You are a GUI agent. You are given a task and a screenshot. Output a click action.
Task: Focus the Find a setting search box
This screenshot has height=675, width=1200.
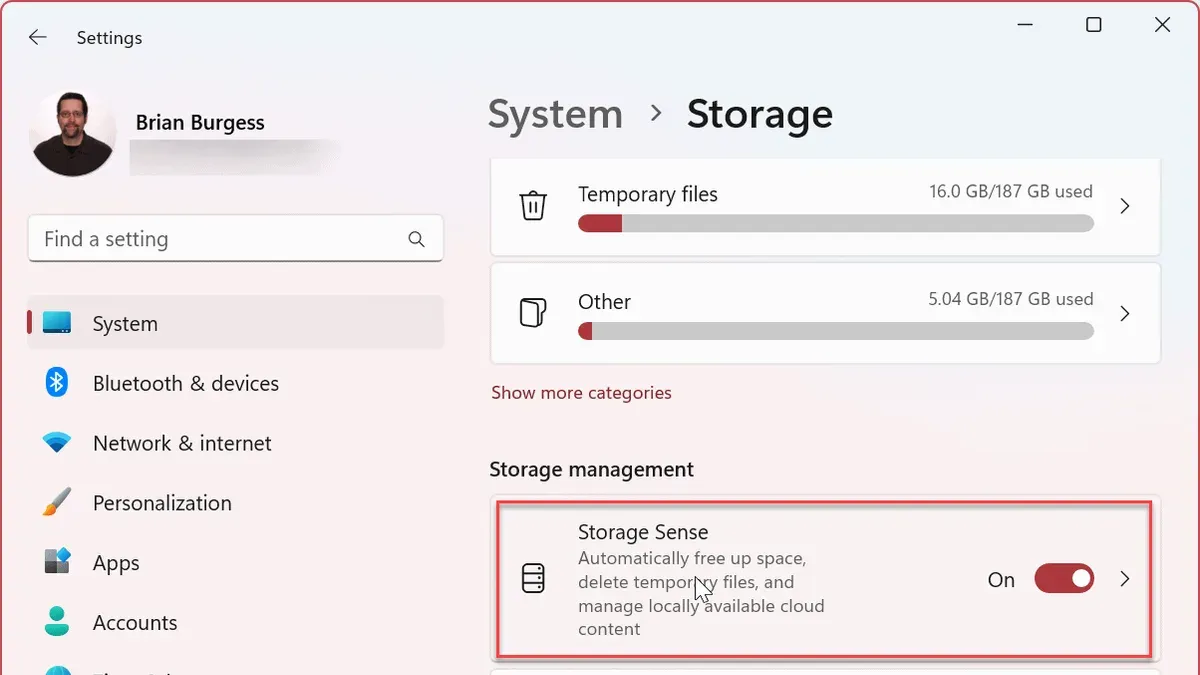pyautogui.click(x=235, y=239)
